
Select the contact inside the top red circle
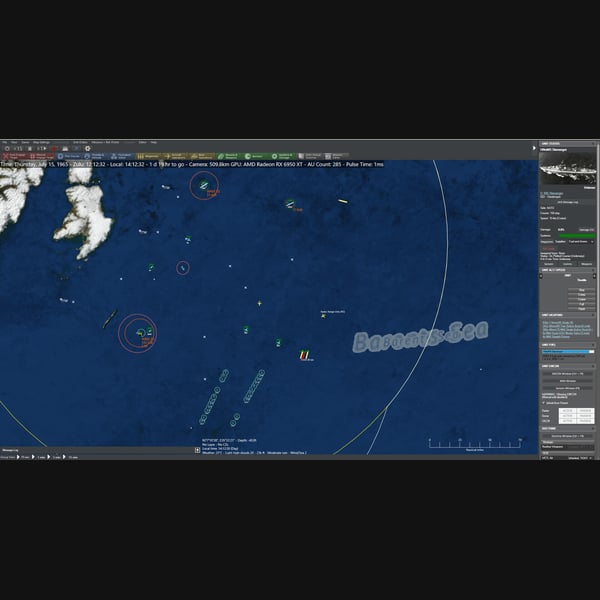coord(204,186)
